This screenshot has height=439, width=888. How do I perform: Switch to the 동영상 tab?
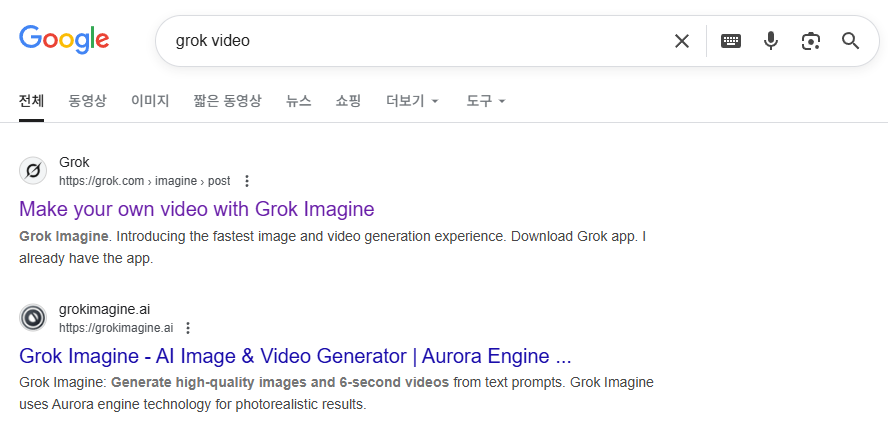click(x=87, y=101)
